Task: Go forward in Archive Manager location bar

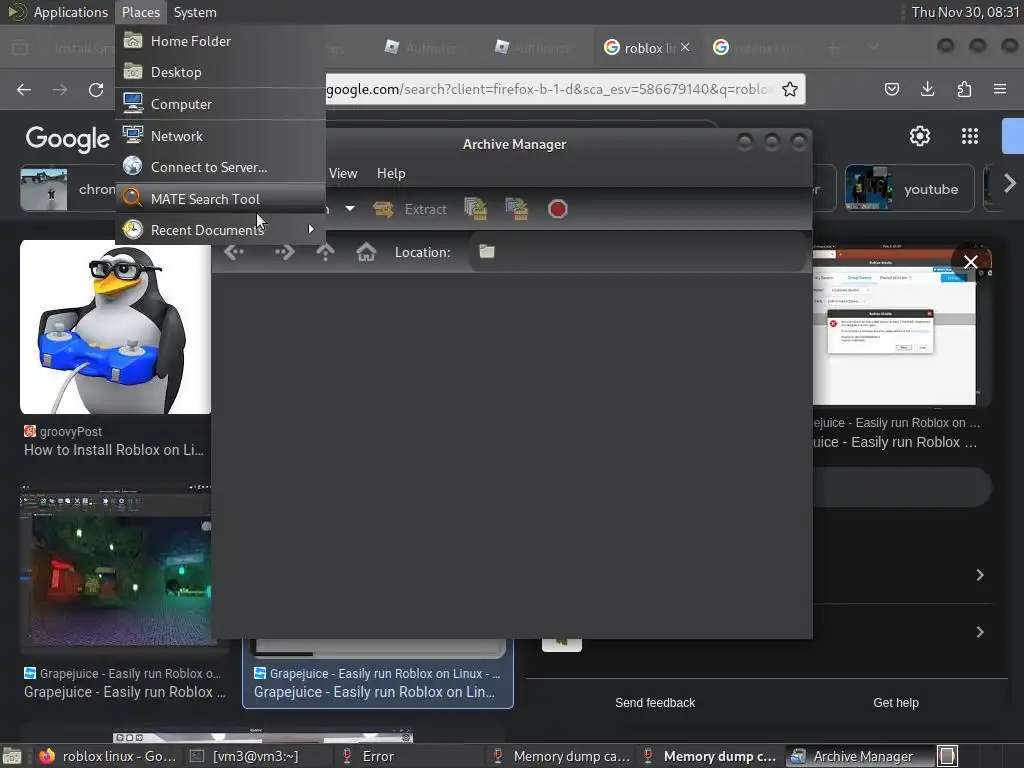Action: click(x=285, y=252)
